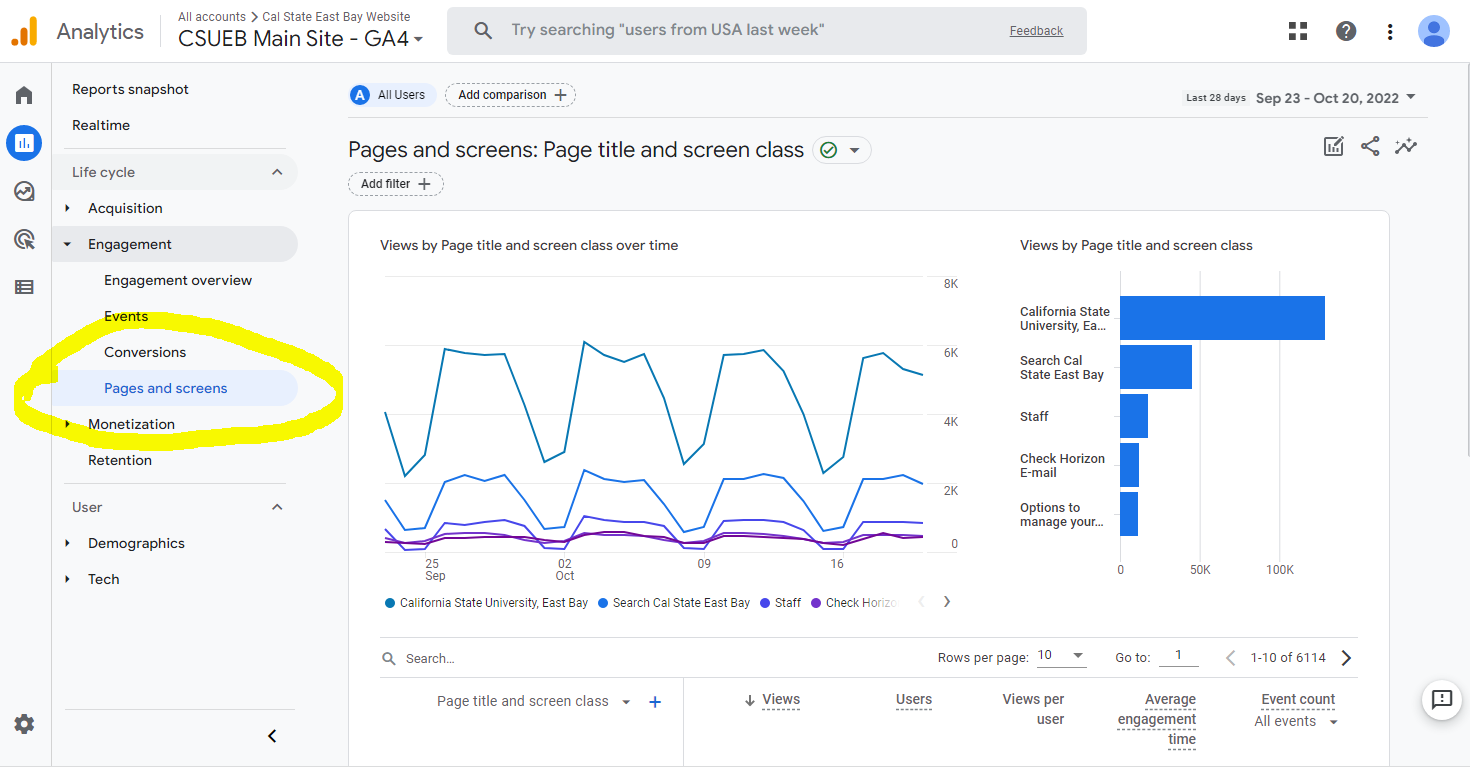This screenshot has width=1470, height=771.
Task: Open the Realtime report
Action: click(101, 125)
